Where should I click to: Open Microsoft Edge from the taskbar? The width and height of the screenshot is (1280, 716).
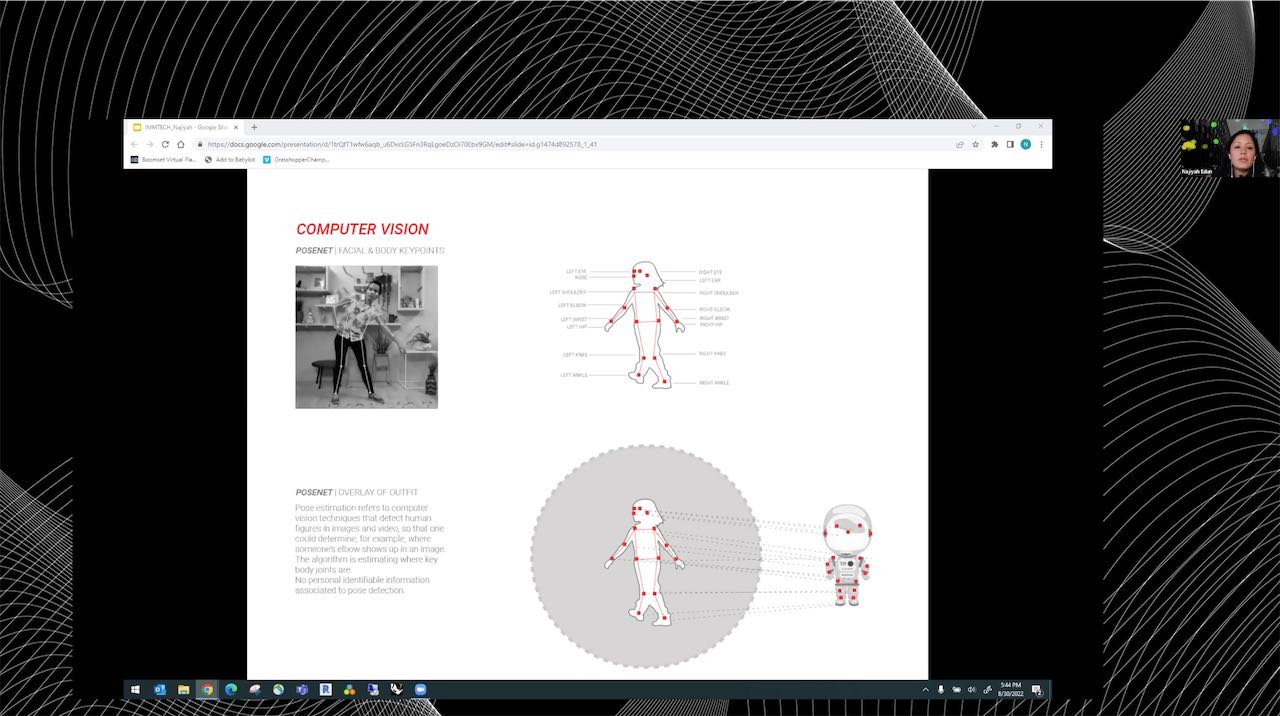[231, 690]
